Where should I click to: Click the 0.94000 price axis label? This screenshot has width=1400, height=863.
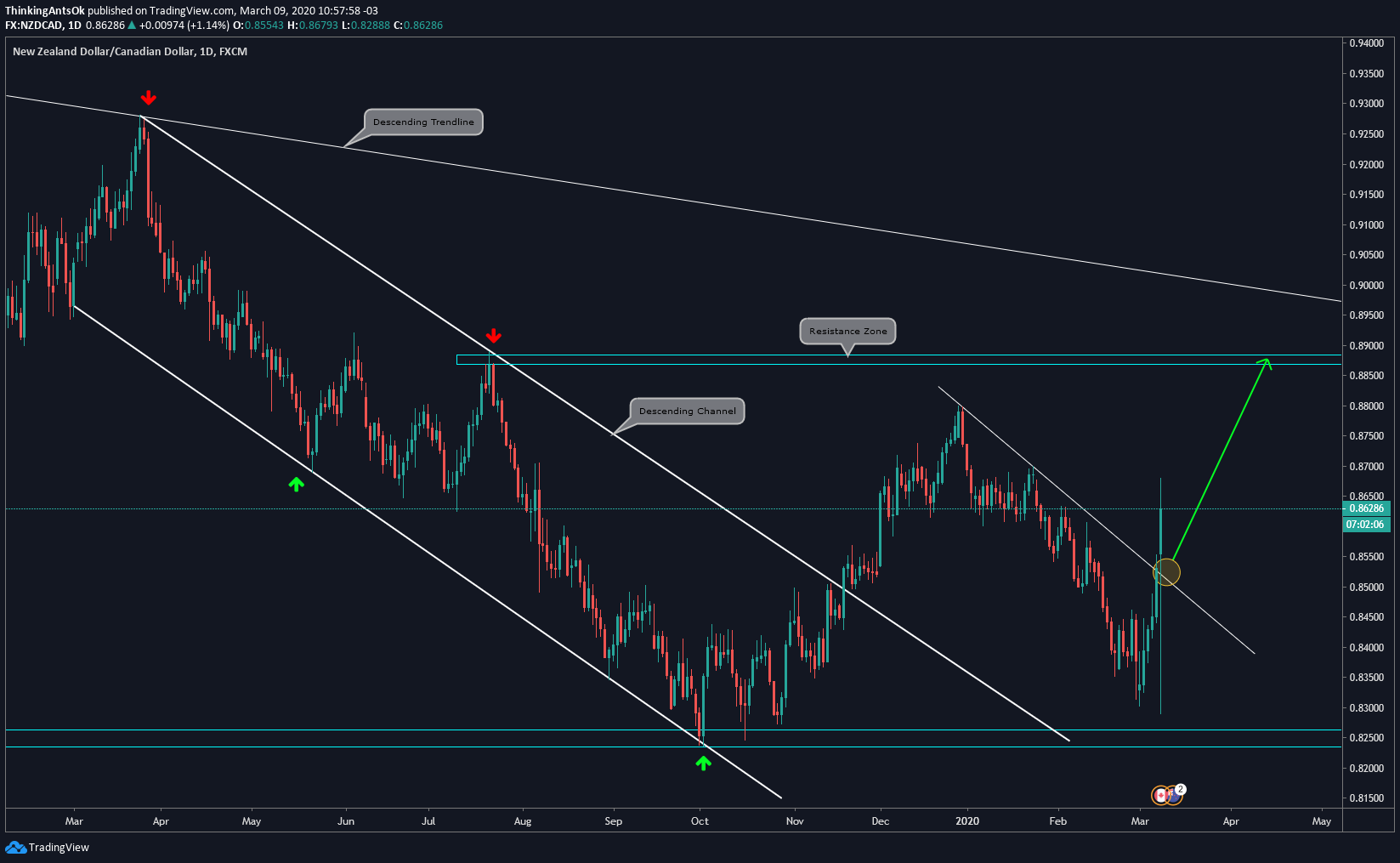point(1367,43)
